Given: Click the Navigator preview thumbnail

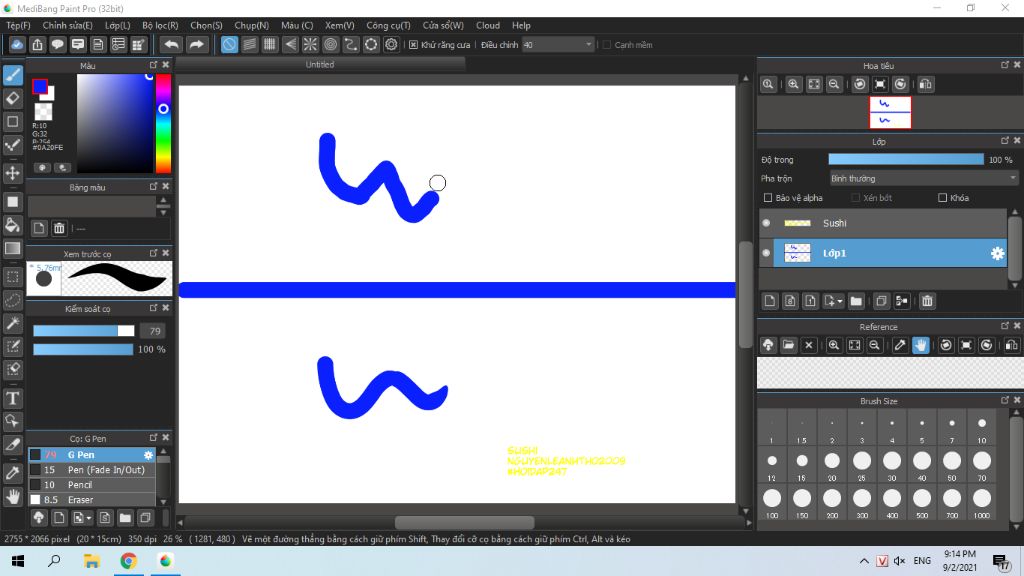Looking at the screenshot, I should (x=889, y=112).
